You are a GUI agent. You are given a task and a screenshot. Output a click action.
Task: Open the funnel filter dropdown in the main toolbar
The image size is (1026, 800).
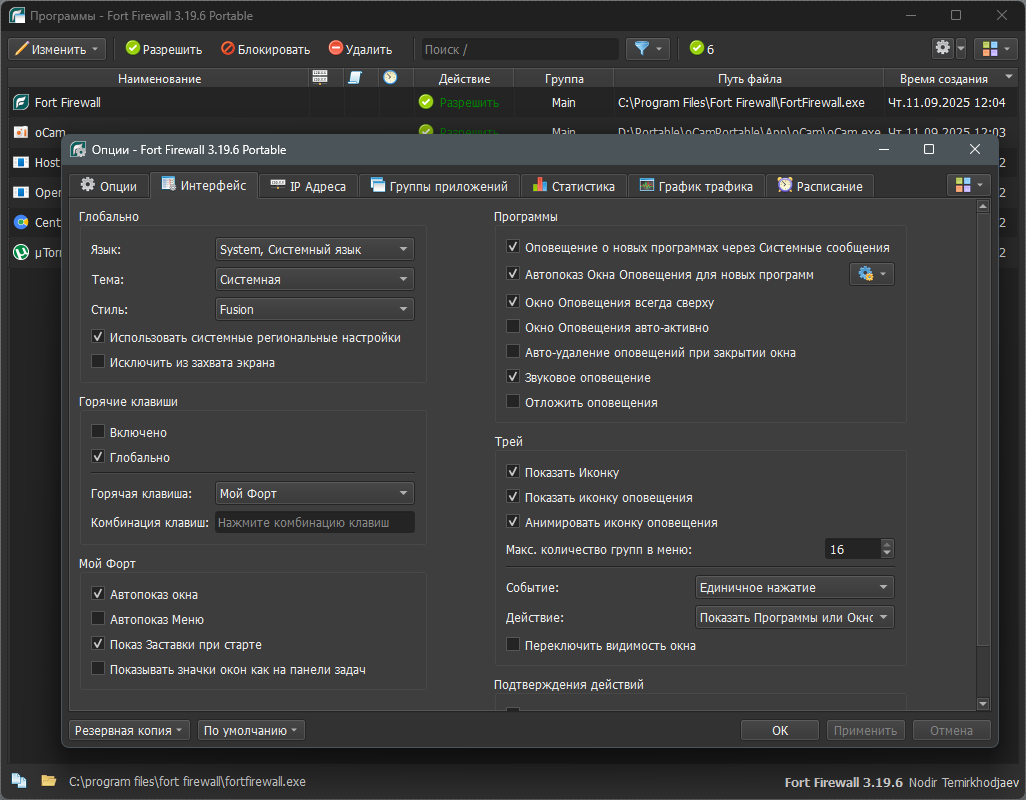[648, 49]
